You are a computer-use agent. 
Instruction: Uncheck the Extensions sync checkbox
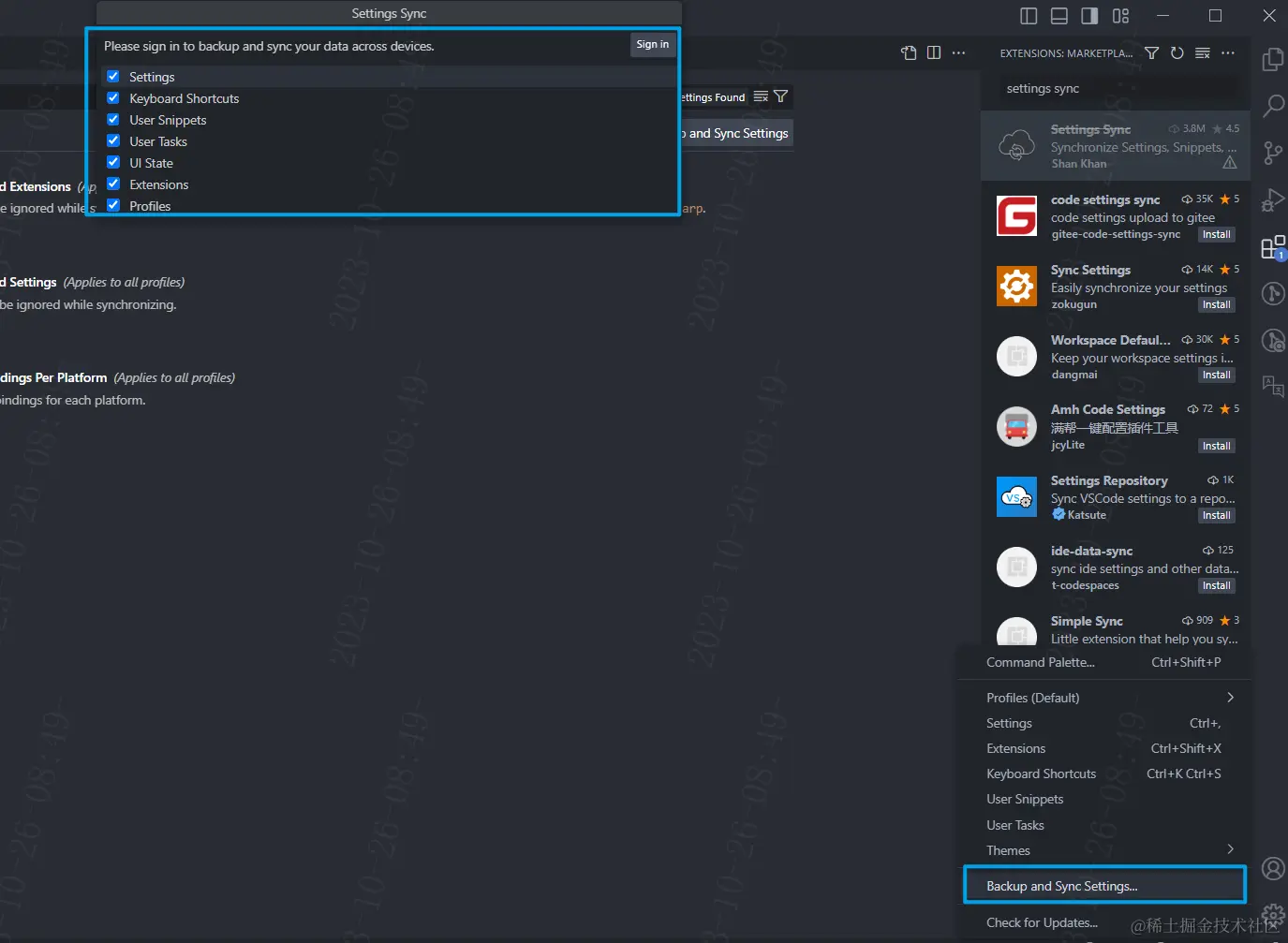[x=113, y=184]
